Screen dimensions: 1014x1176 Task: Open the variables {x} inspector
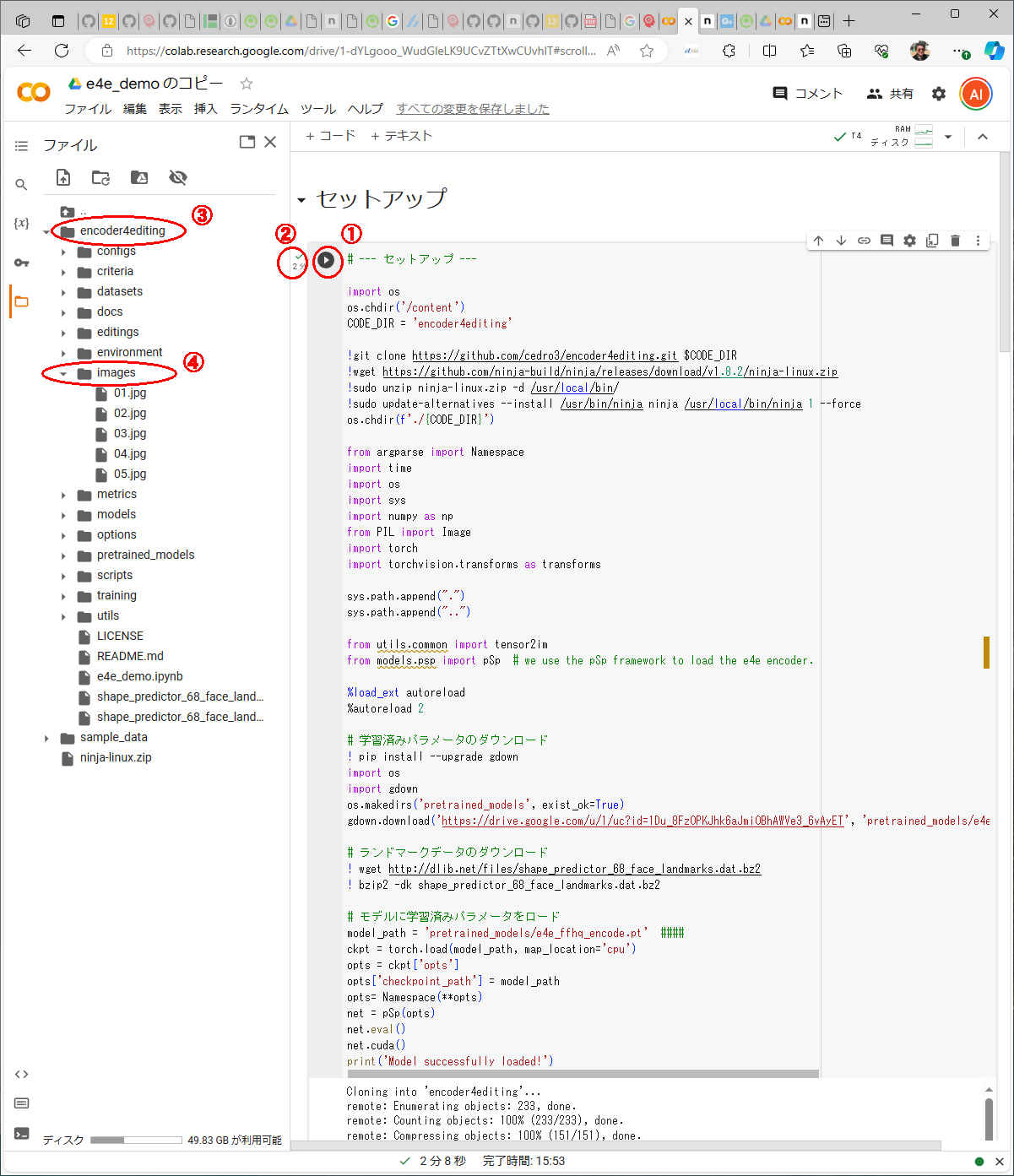[21, 223]
